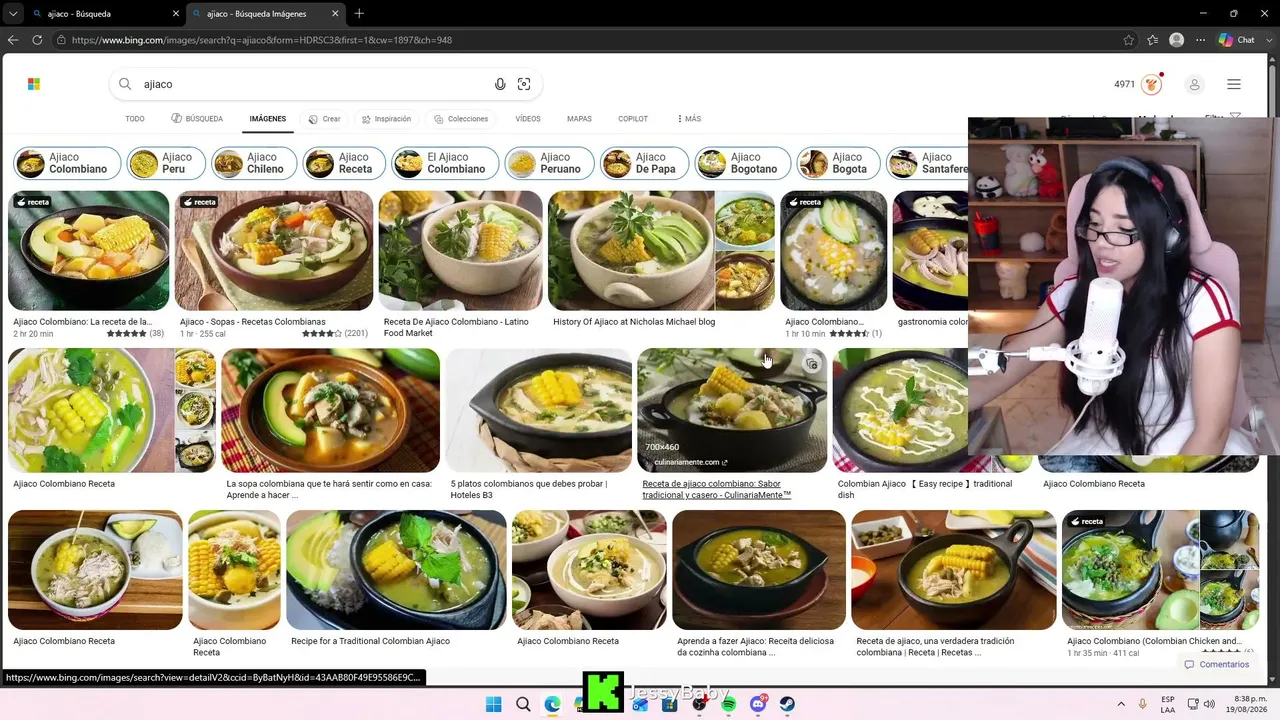
Task: Close the 'ajiaco - Búsqueda' tab
Action: pos(176,14)
